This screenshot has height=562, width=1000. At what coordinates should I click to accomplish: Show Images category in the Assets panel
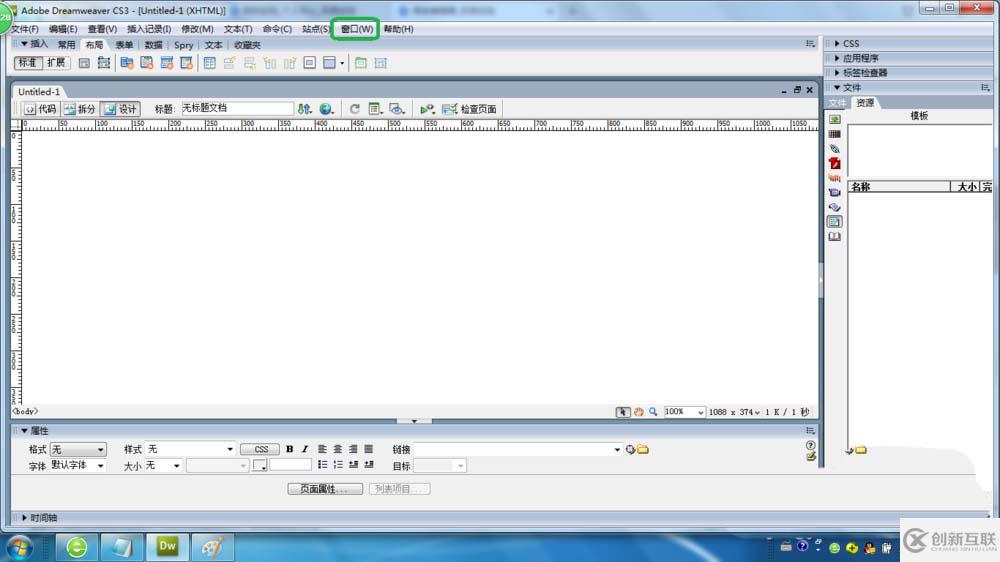click(x=835, y=119)
